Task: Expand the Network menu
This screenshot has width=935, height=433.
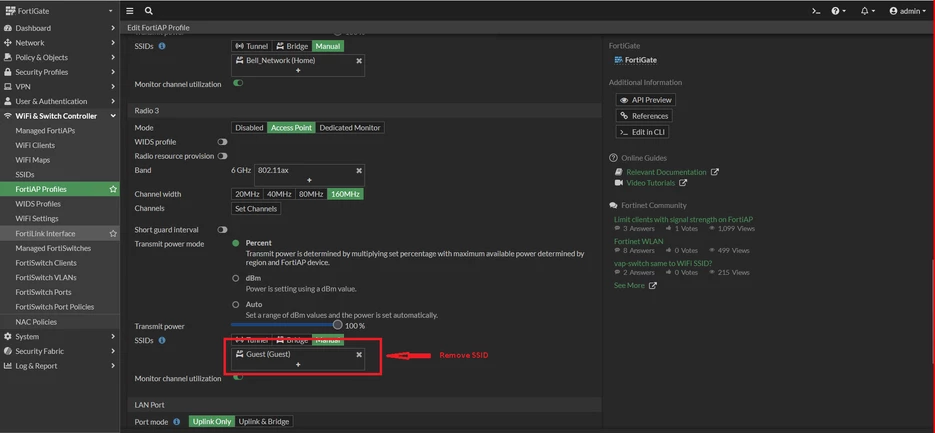Action: (x=60, y=43)
